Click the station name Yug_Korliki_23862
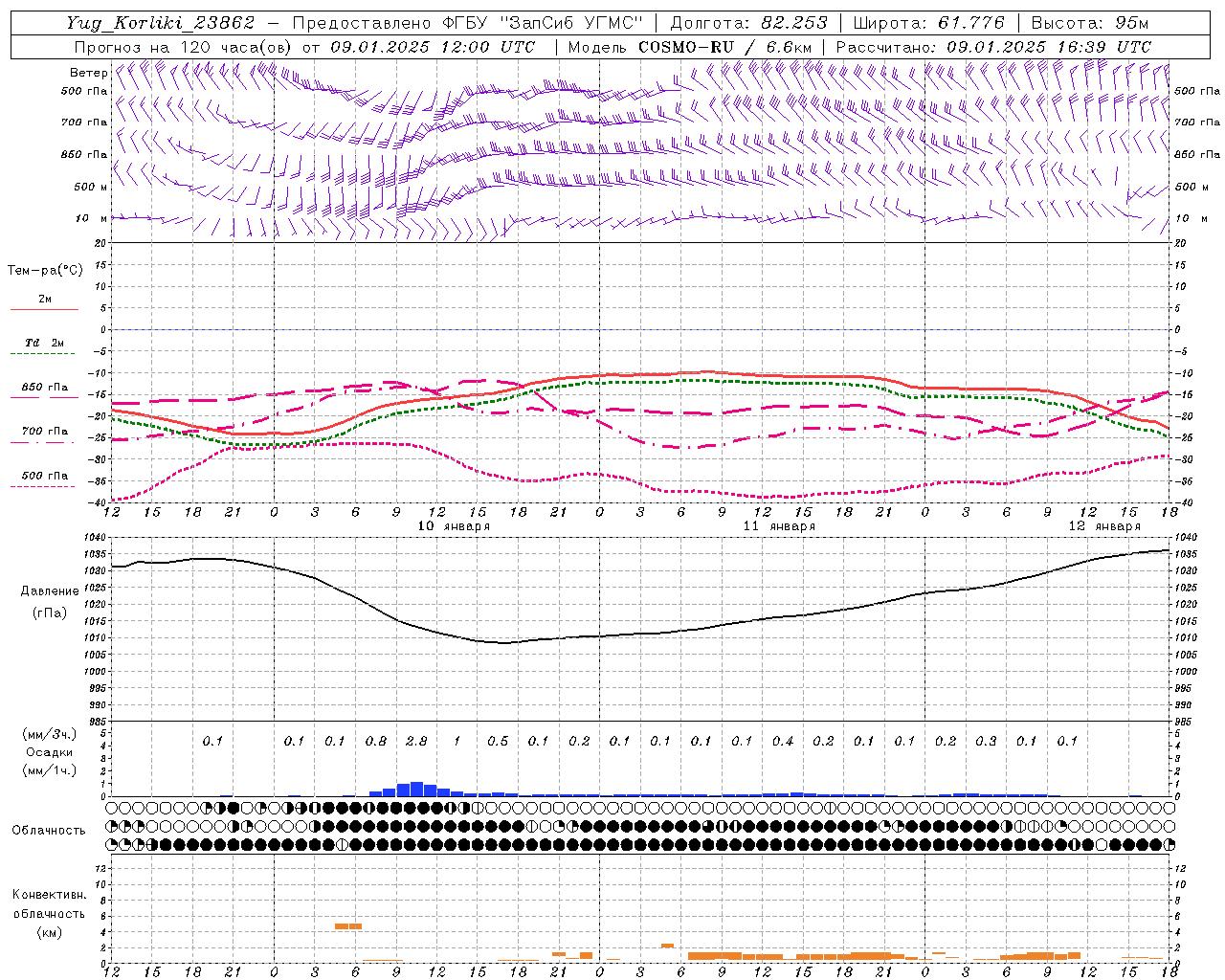This screenshot has width=1225, height=980. [161, 23]
